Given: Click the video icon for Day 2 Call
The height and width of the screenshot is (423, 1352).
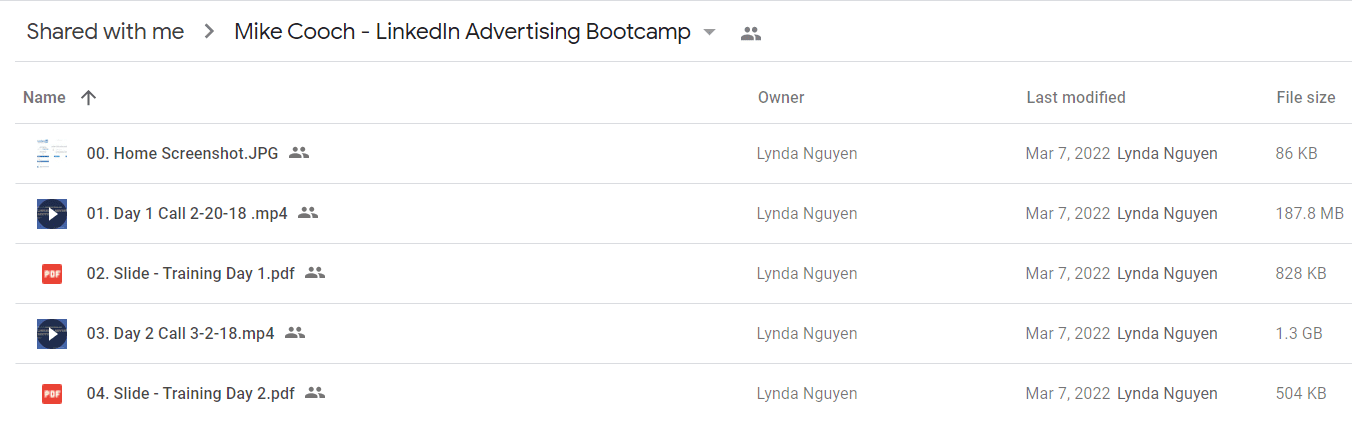Looking at the screenshot, I should [x=52, y=334].
